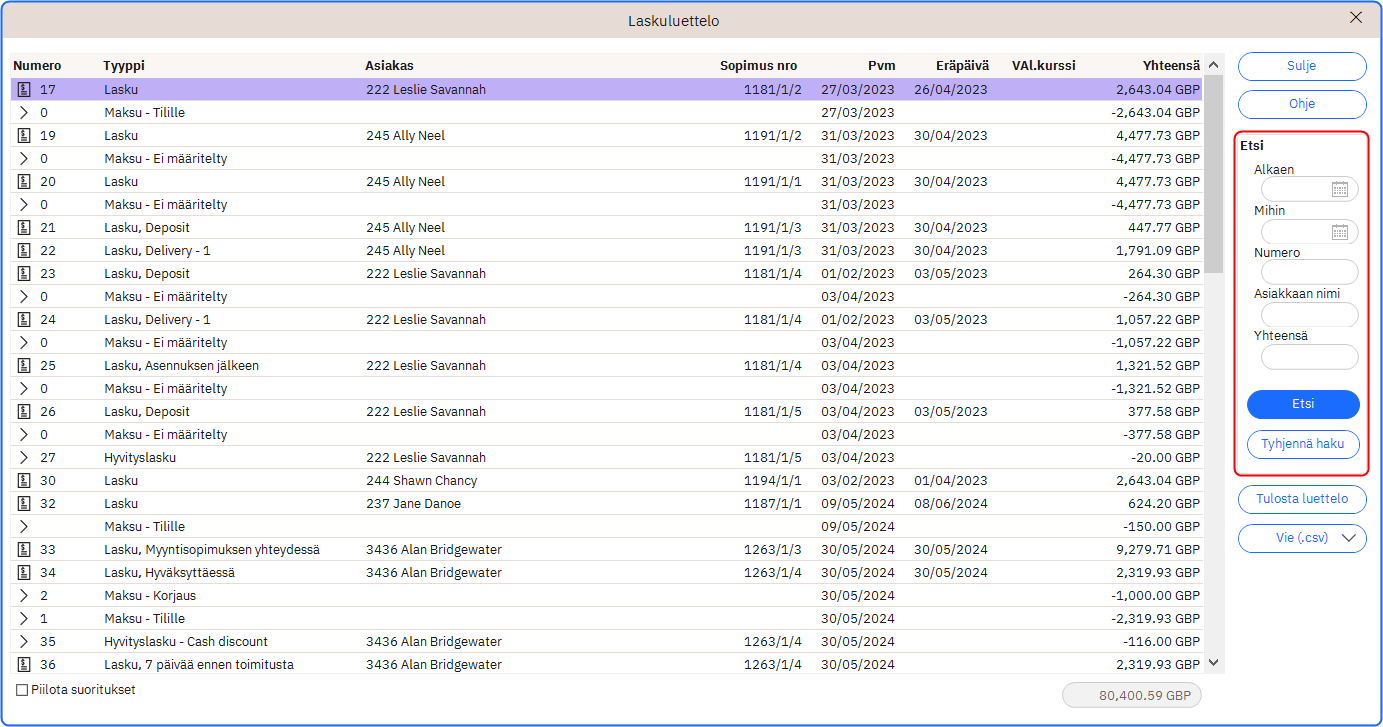Toggle the Piilota suoritukset checkbox
The height and width of the screenshot is (727, 1383).
coord(23,690)
